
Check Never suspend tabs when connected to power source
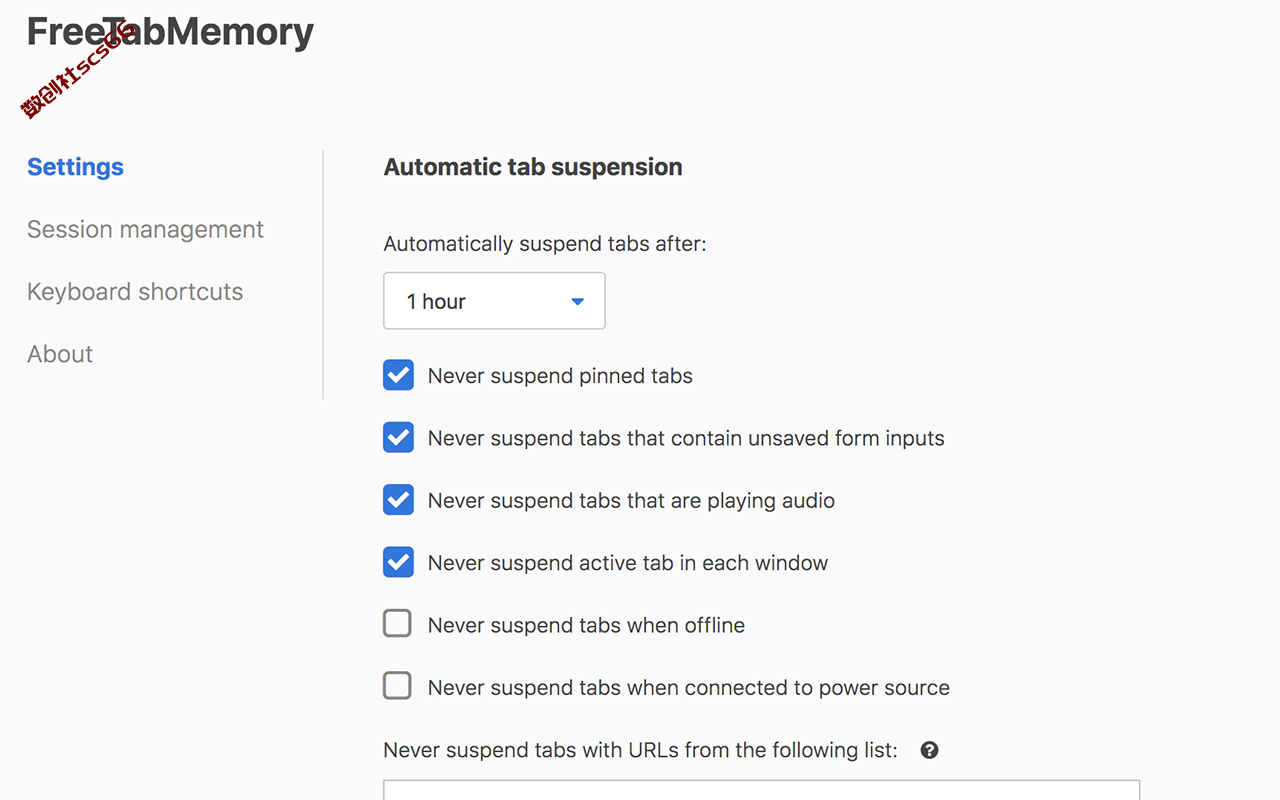pyautogui.click(x=398, y=687)
